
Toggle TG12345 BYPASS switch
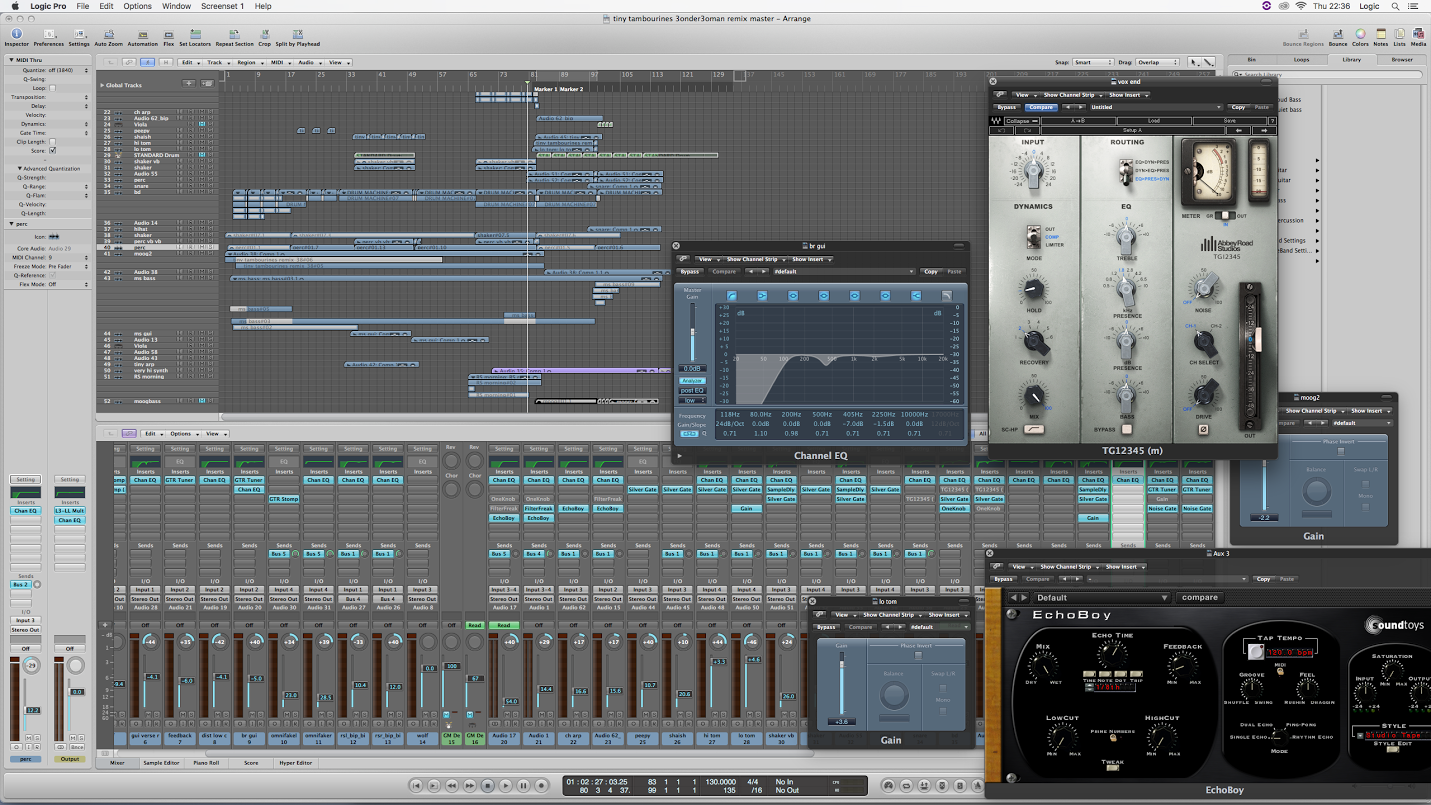click(x=1127, y=429)
